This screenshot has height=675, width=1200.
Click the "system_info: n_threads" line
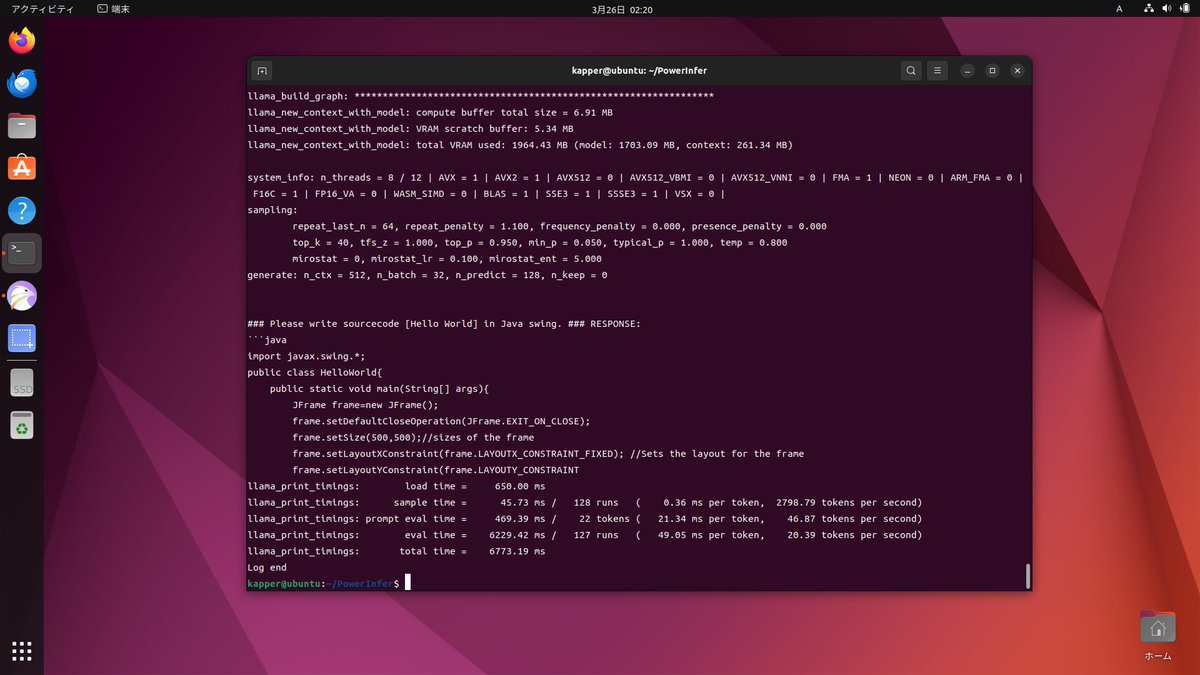(x=635, y=177)
